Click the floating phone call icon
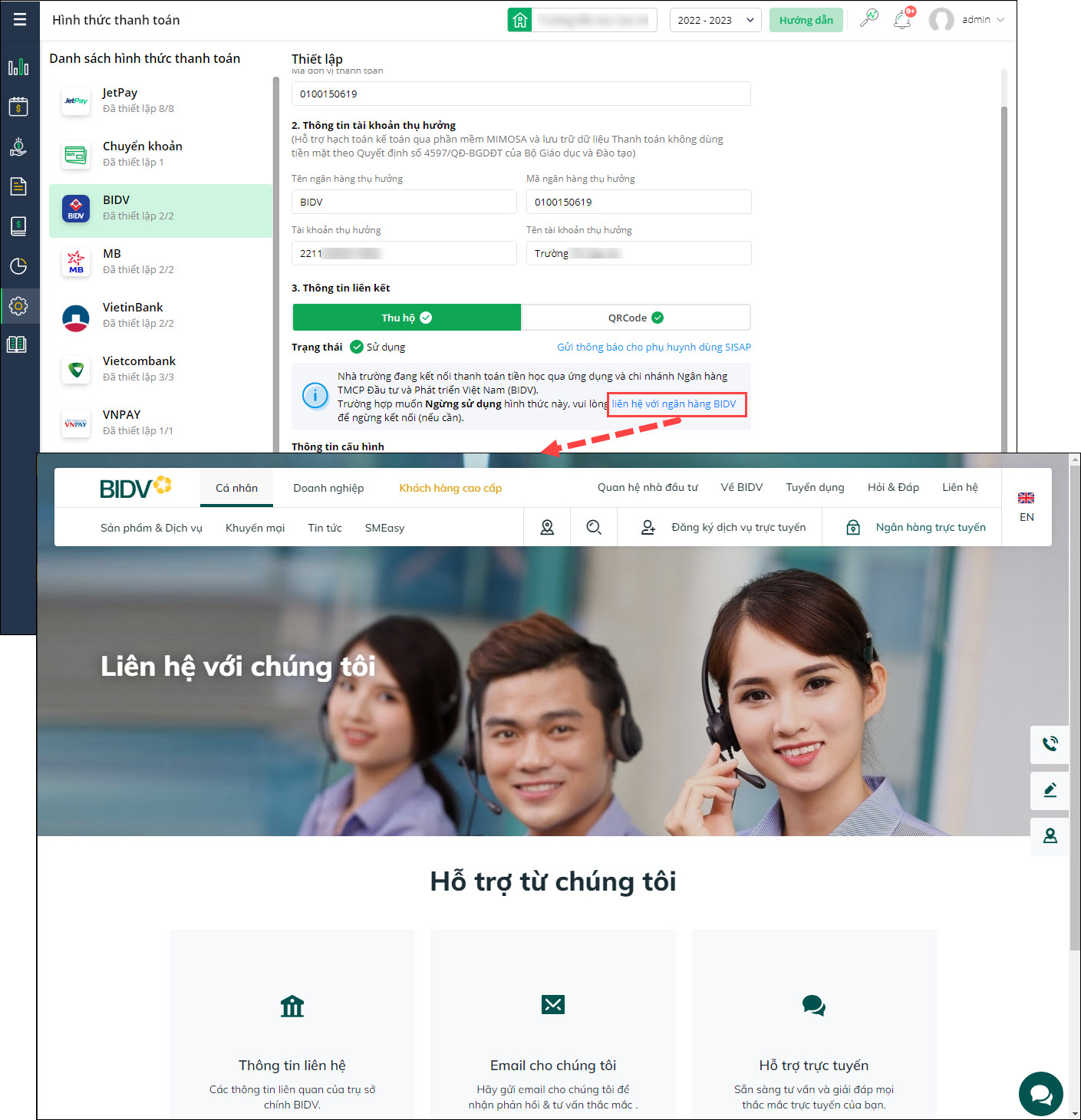This screenshot has height=1120, width=1081. [1050, 744]
